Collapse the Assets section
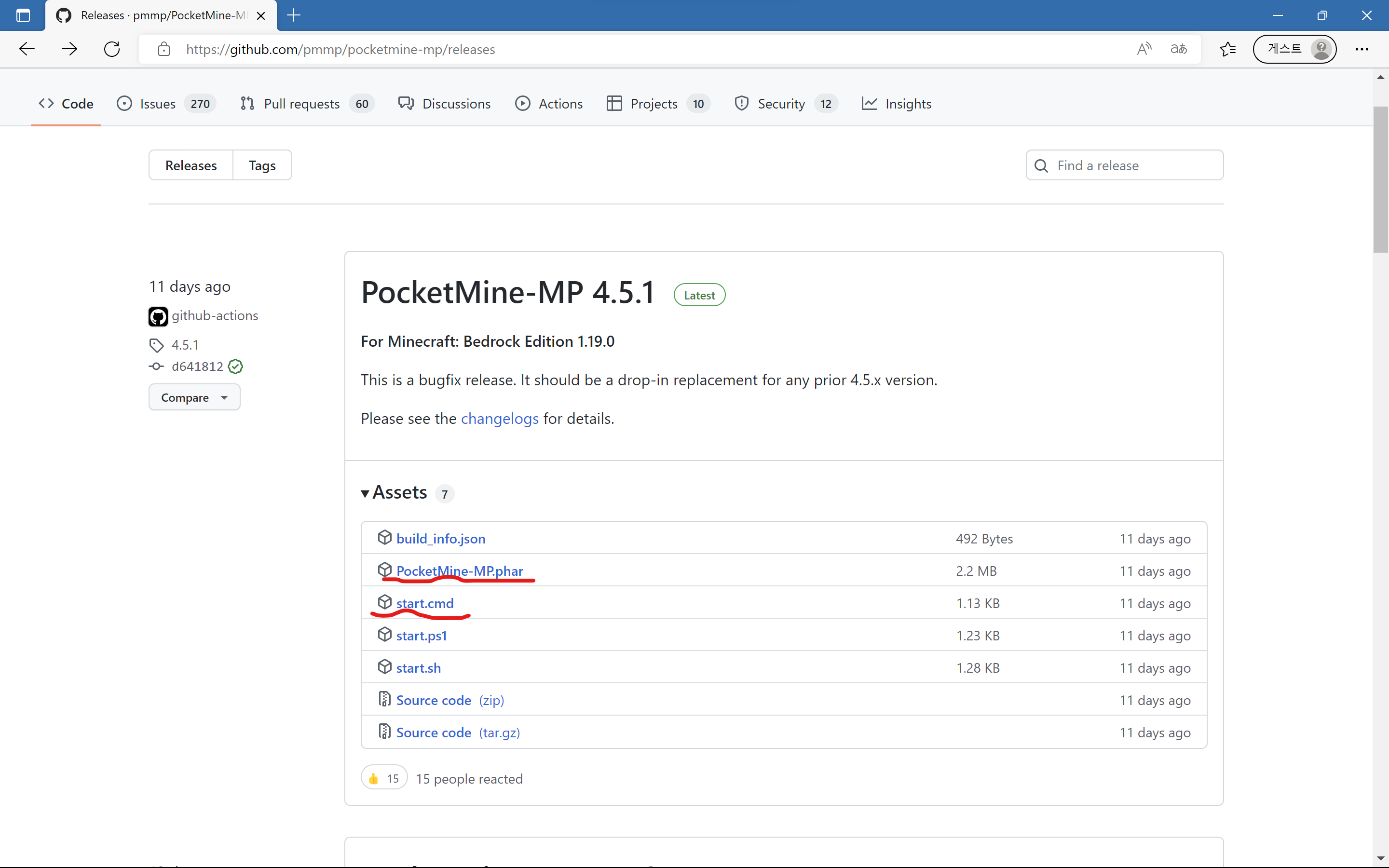Image resolution: width=1389 pixels, height=868 pixels. 366,492
